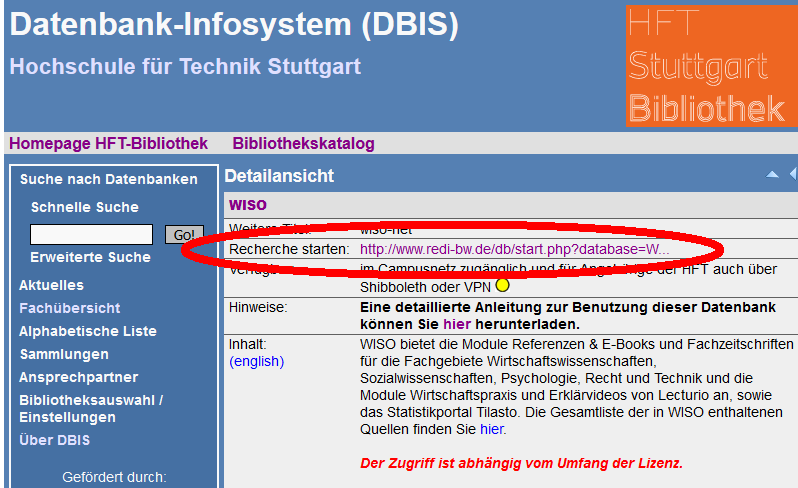Viewport: 798px width, 488px height.
Task: Switch content to (english)
Action: (256, 361)
